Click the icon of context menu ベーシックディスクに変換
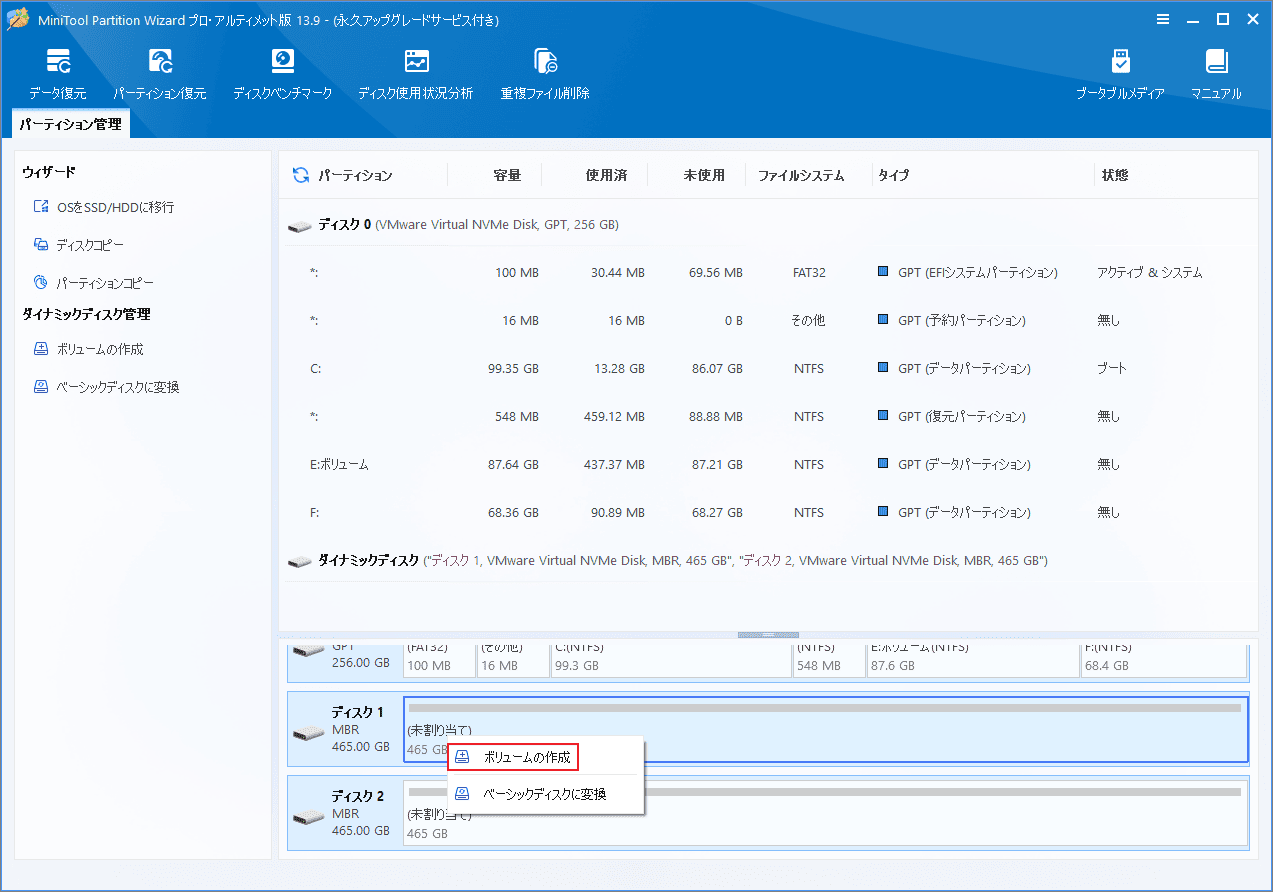Screen dimensions: 1273x892 point(462,794)
